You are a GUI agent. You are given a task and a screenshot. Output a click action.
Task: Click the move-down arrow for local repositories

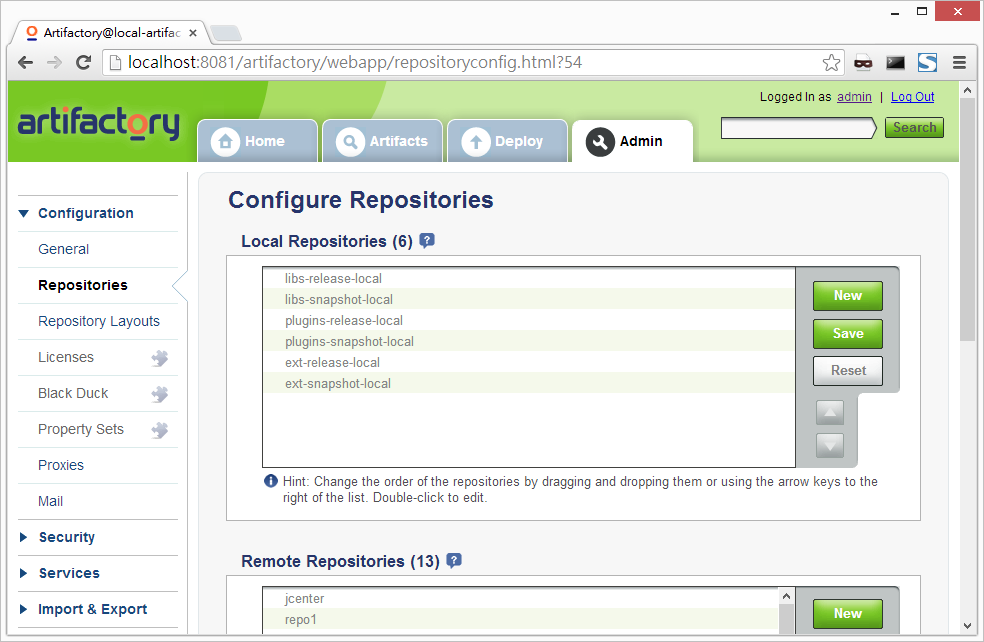[x=830, y=445]
